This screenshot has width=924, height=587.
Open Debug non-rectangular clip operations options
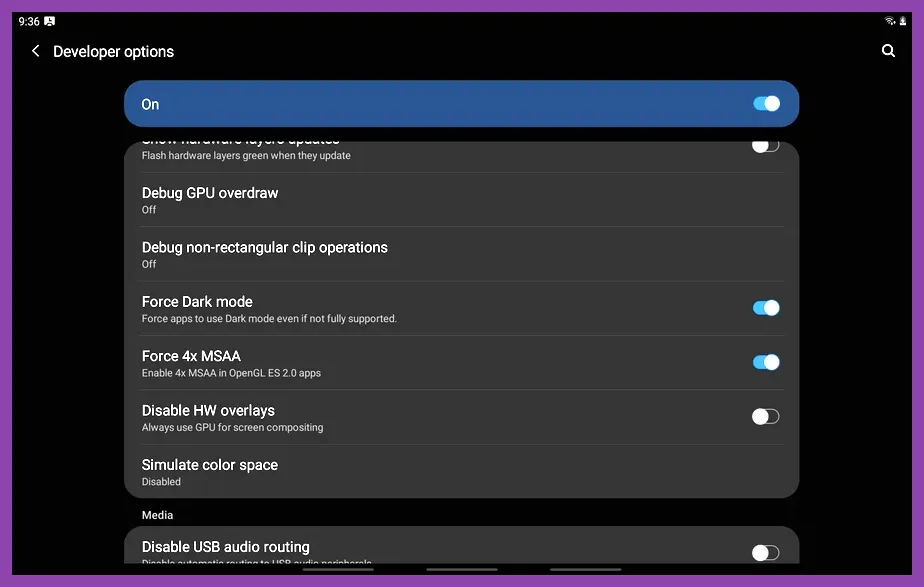click(x=462, y=254)
